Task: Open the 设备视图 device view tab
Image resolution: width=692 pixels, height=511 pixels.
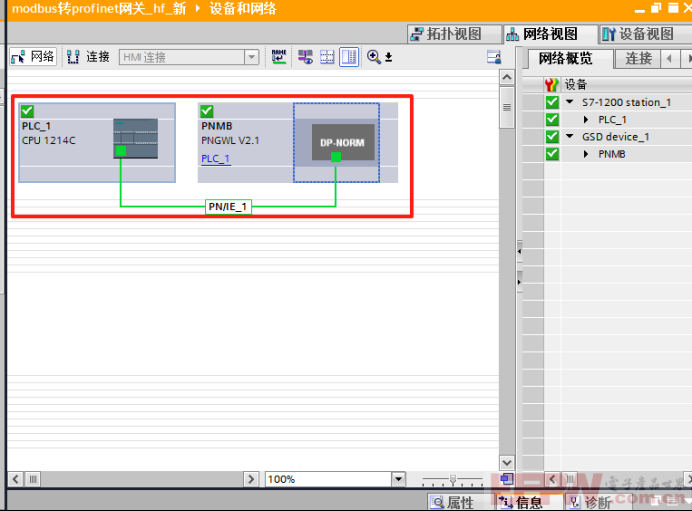Action: [645, 34]
